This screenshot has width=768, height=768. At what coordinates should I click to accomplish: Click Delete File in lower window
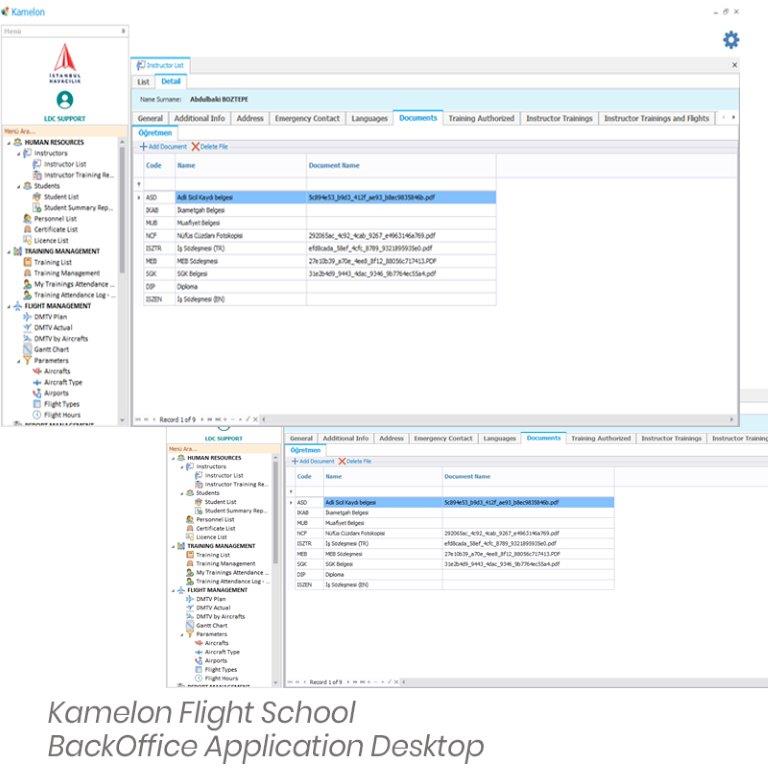(x=355, y=461)
